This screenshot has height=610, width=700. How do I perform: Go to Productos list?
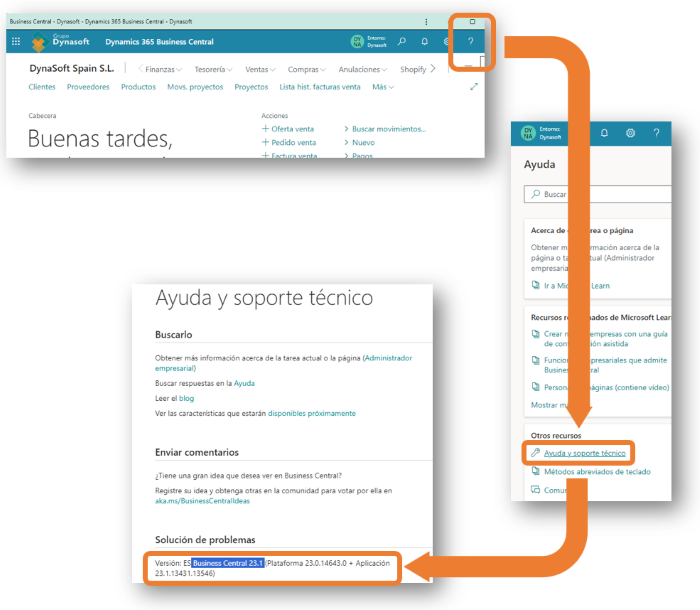138,87
